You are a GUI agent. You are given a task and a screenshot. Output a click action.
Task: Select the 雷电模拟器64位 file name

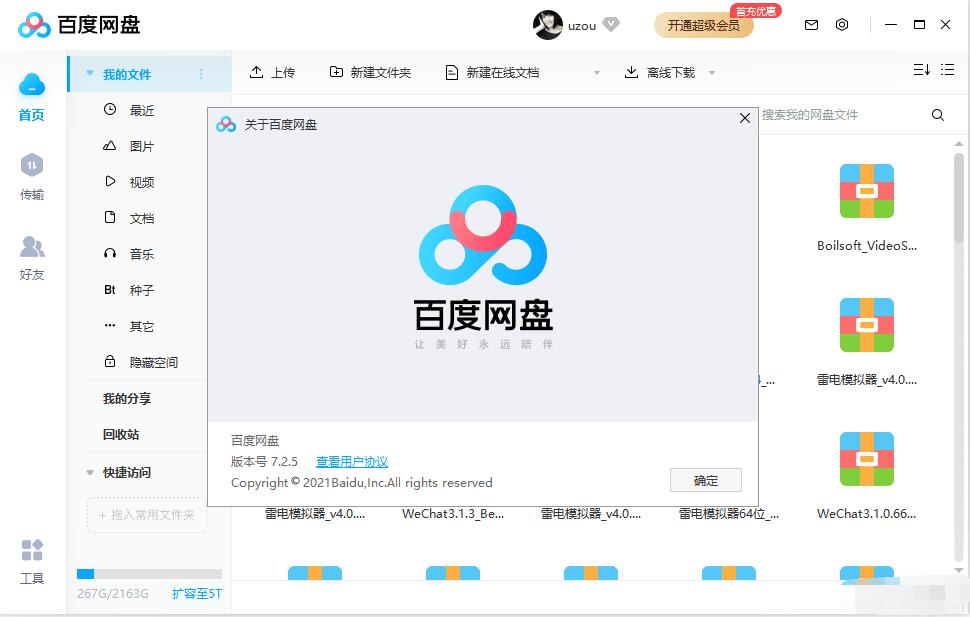pos(729,514)
